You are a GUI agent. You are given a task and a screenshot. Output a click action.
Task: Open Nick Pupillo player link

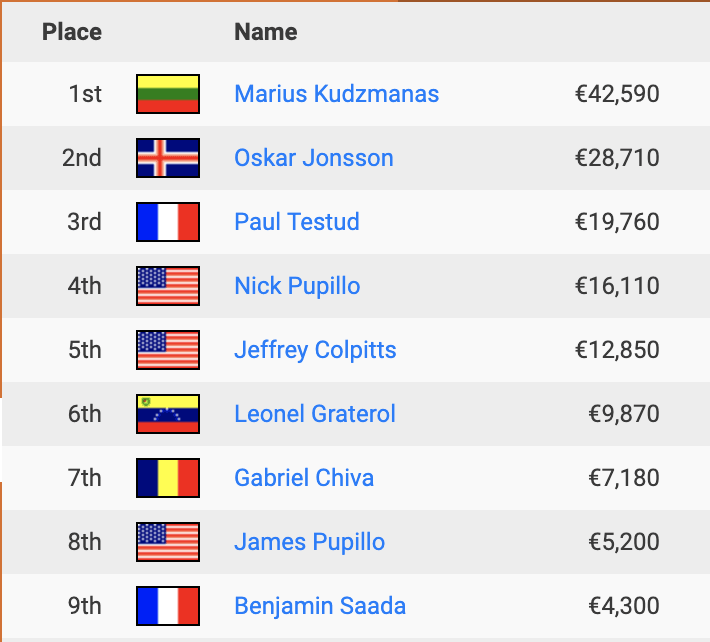tap(297, 286)
